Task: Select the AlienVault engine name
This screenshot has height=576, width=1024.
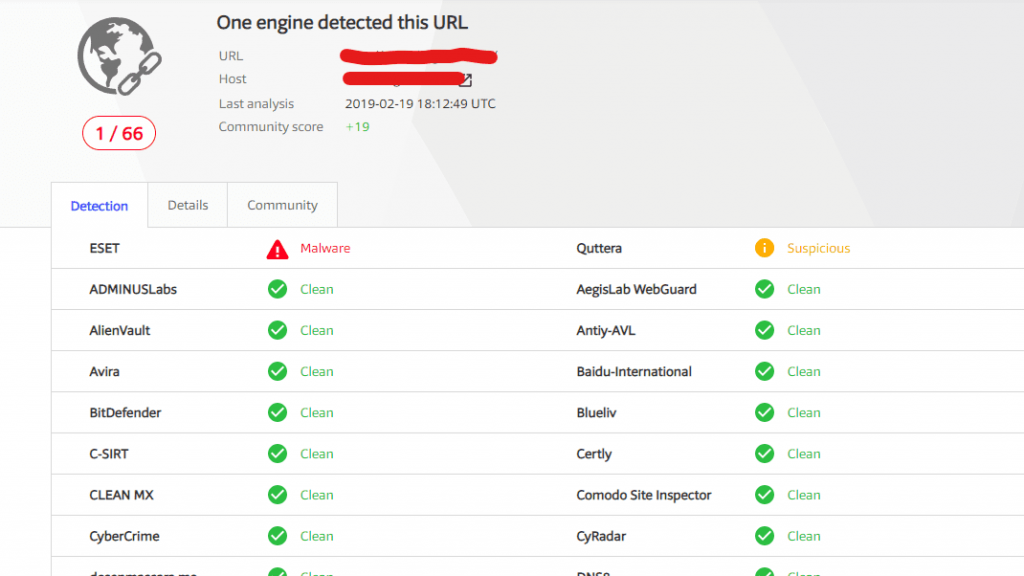Action: coord(120,330)
